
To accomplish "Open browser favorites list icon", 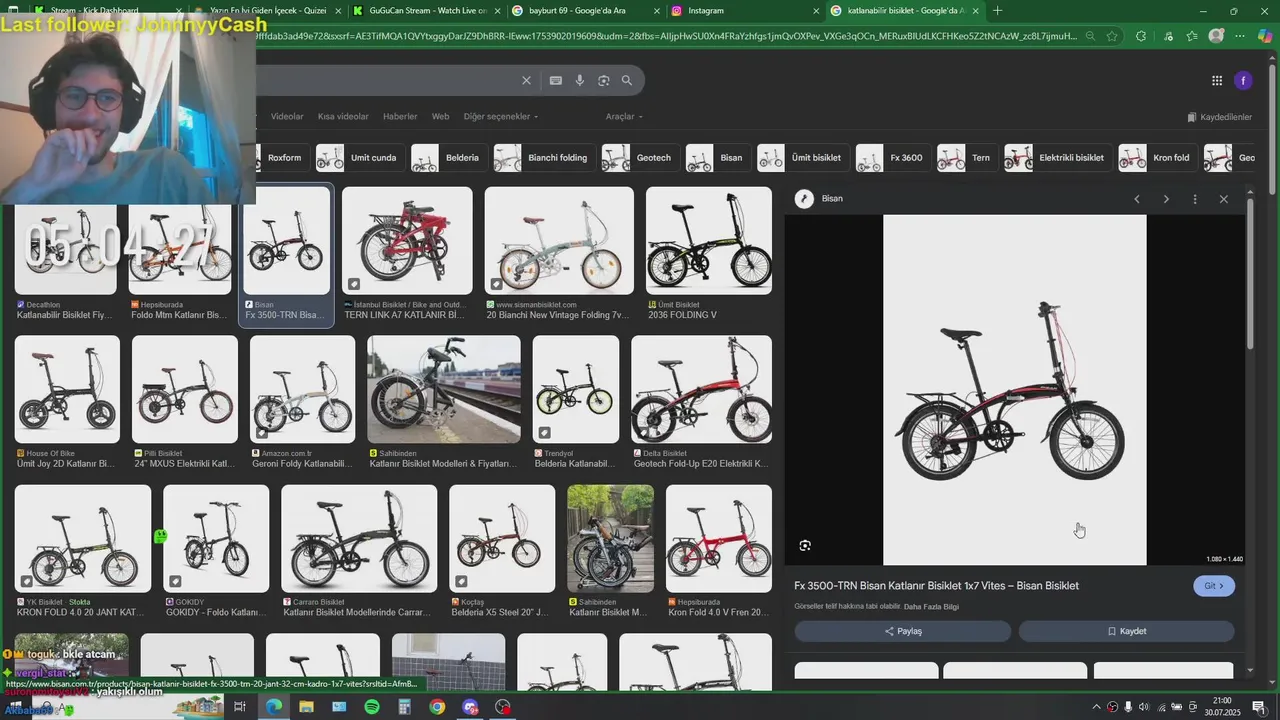I will [x=1191, y=36].
